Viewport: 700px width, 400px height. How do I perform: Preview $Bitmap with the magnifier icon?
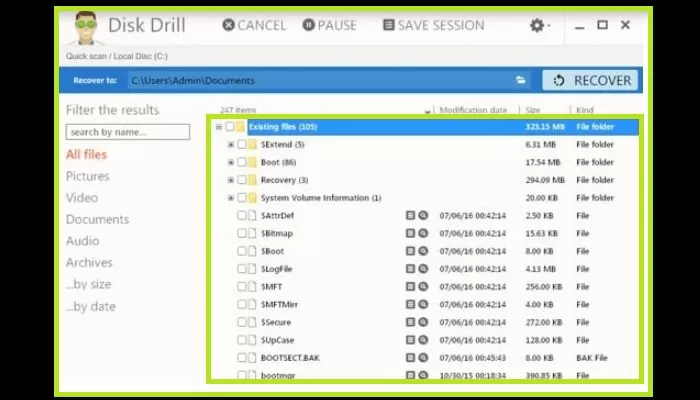pos(423,233)
